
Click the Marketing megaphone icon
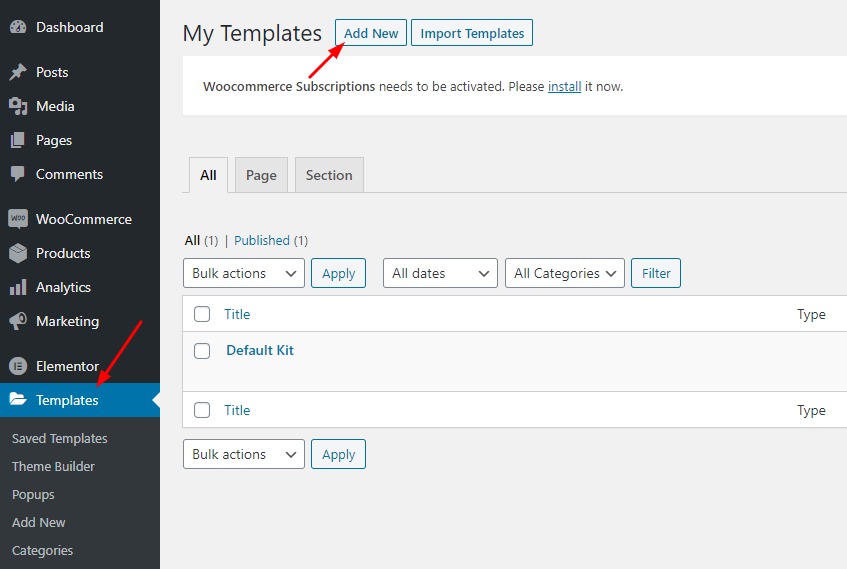pyautogui.click(x=18, y=321)
